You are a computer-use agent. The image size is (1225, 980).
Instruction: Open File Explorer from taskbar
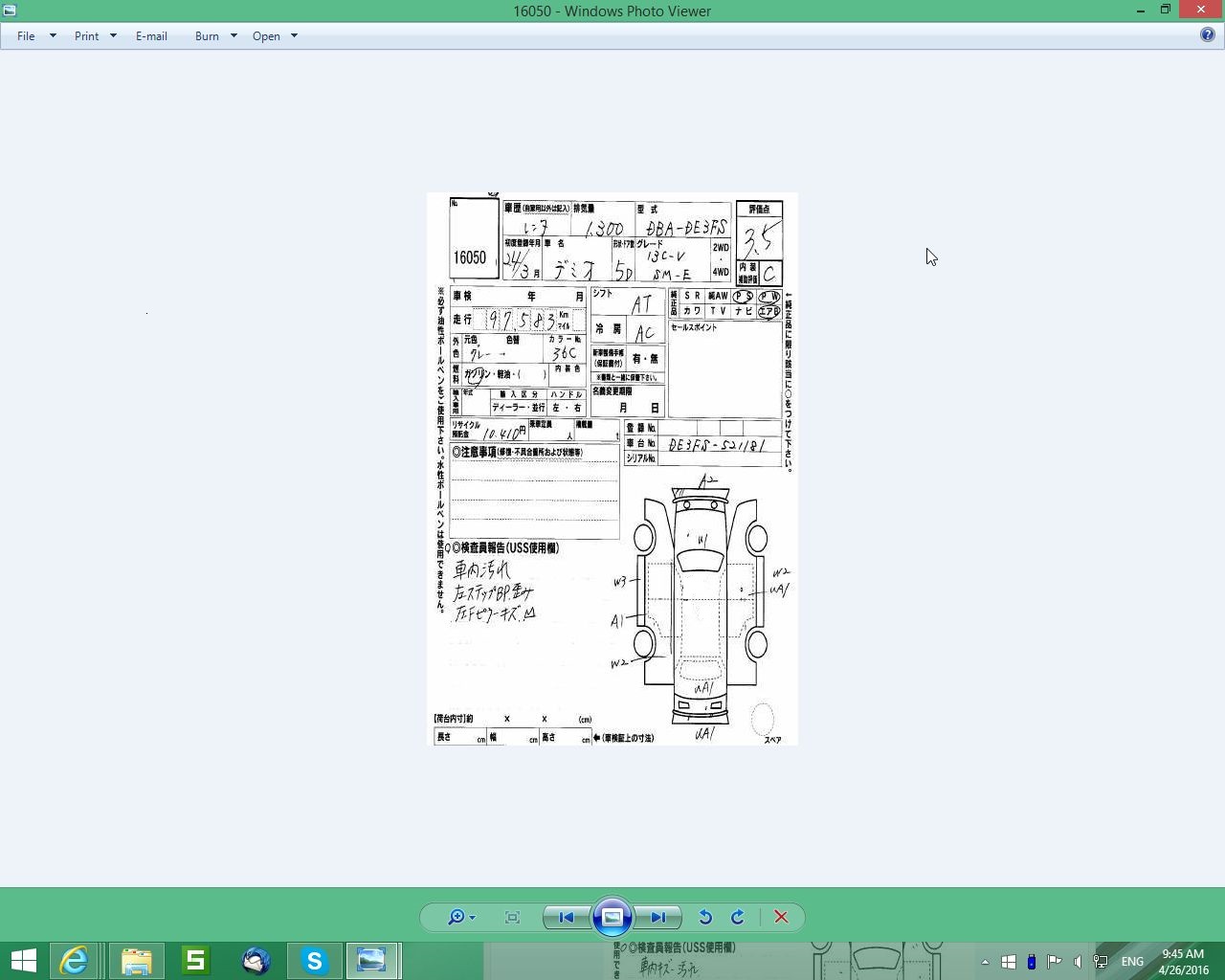pyautogui.click(x=136, y=960)
